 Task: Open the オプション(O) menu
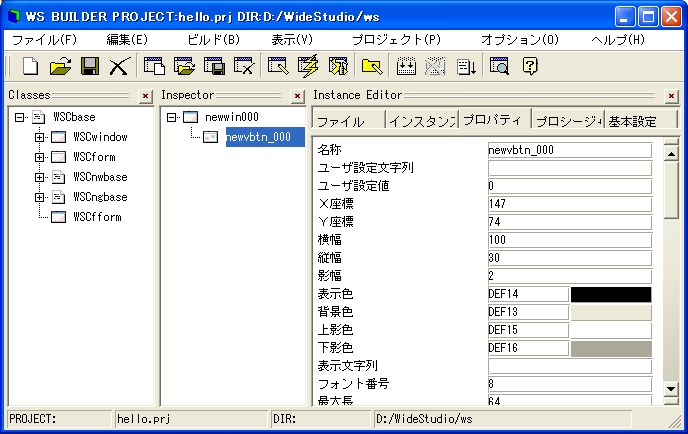(520, 40)
